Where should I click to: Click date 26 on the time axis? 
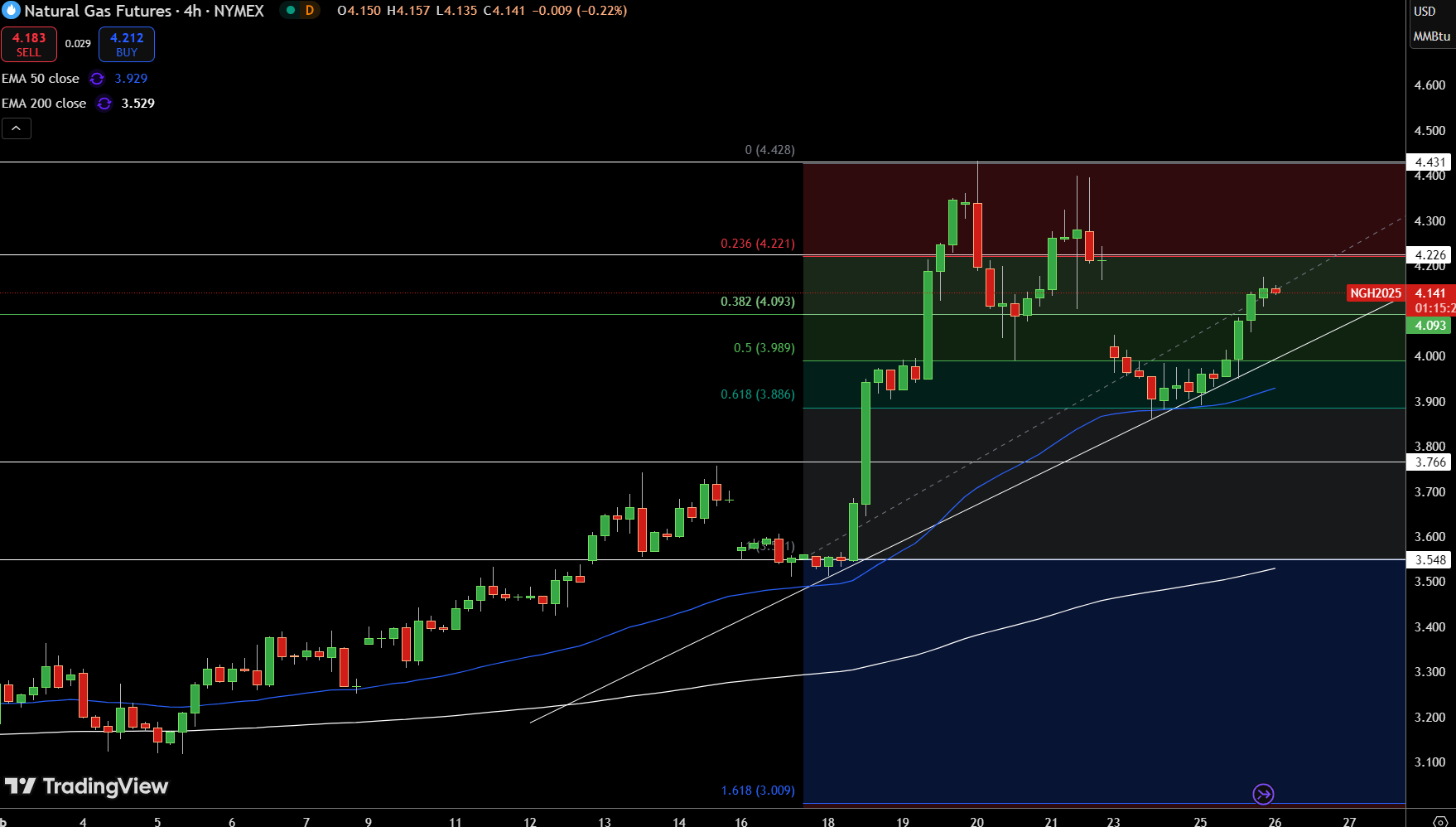pyautogui.click(x=1275, y=821)
